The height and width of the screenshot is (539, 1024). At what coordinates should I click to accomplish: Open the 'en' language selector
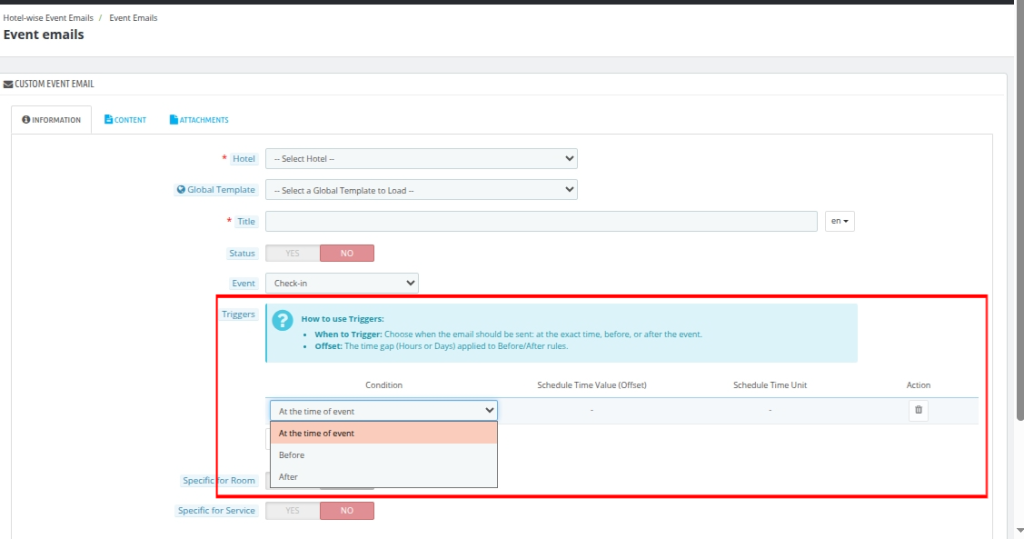840,222
